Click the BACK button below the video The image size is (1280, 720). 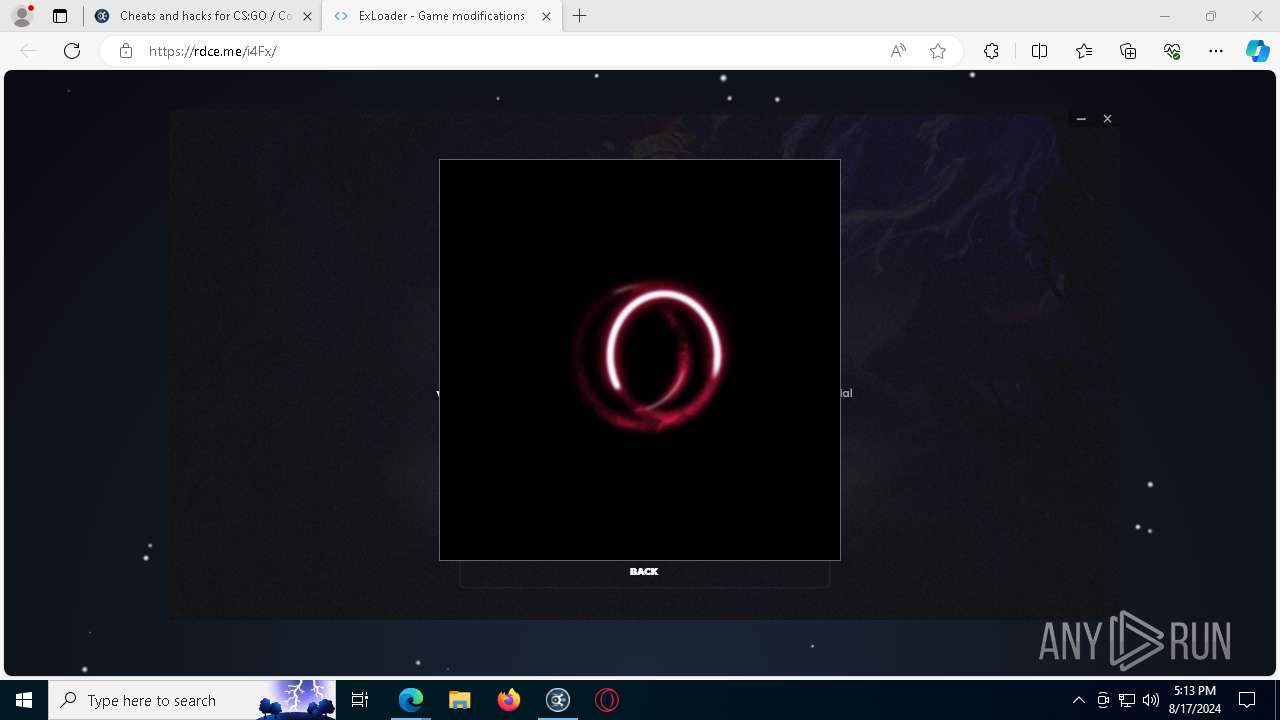[644, 572]
